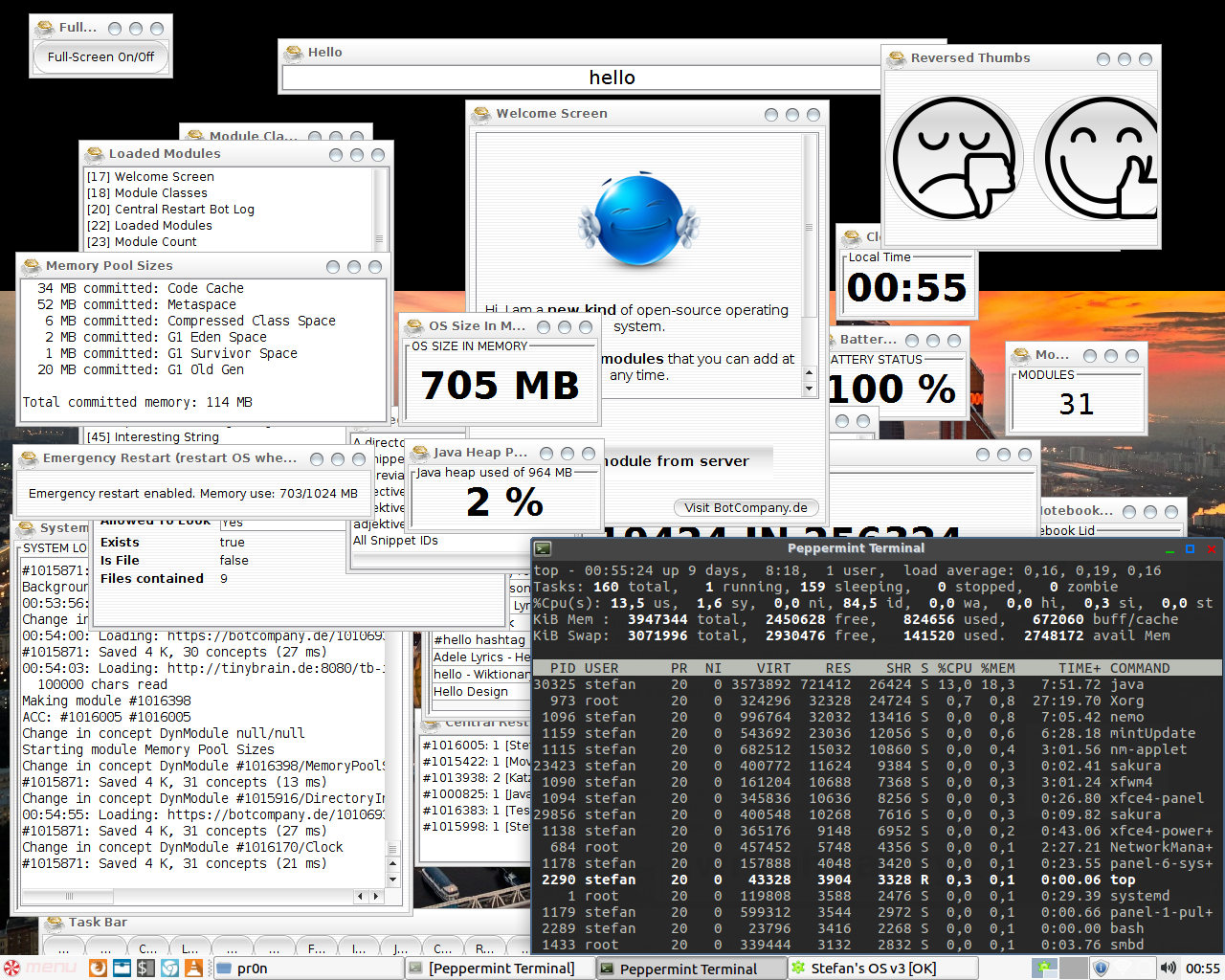Launch VLC media player from panel
This screenshot has height=980, width=1225.
tap(193, 968)
